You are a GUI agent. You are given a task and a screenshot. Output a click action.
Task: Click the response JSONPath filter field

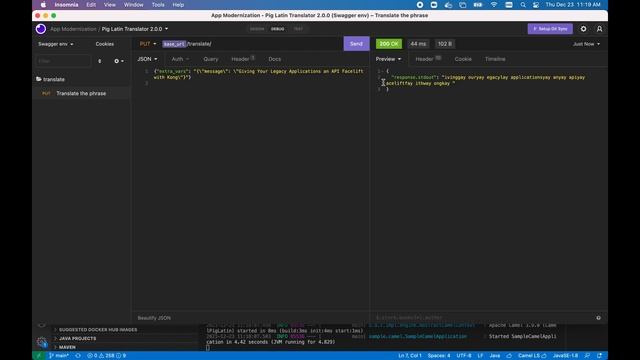point(482,318)
